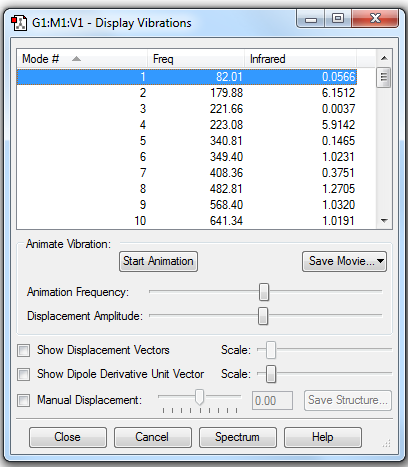Screen dimensions: 408x467
Task: Select mode 1 with frequency 82.01
Action: tap(187, 77)
